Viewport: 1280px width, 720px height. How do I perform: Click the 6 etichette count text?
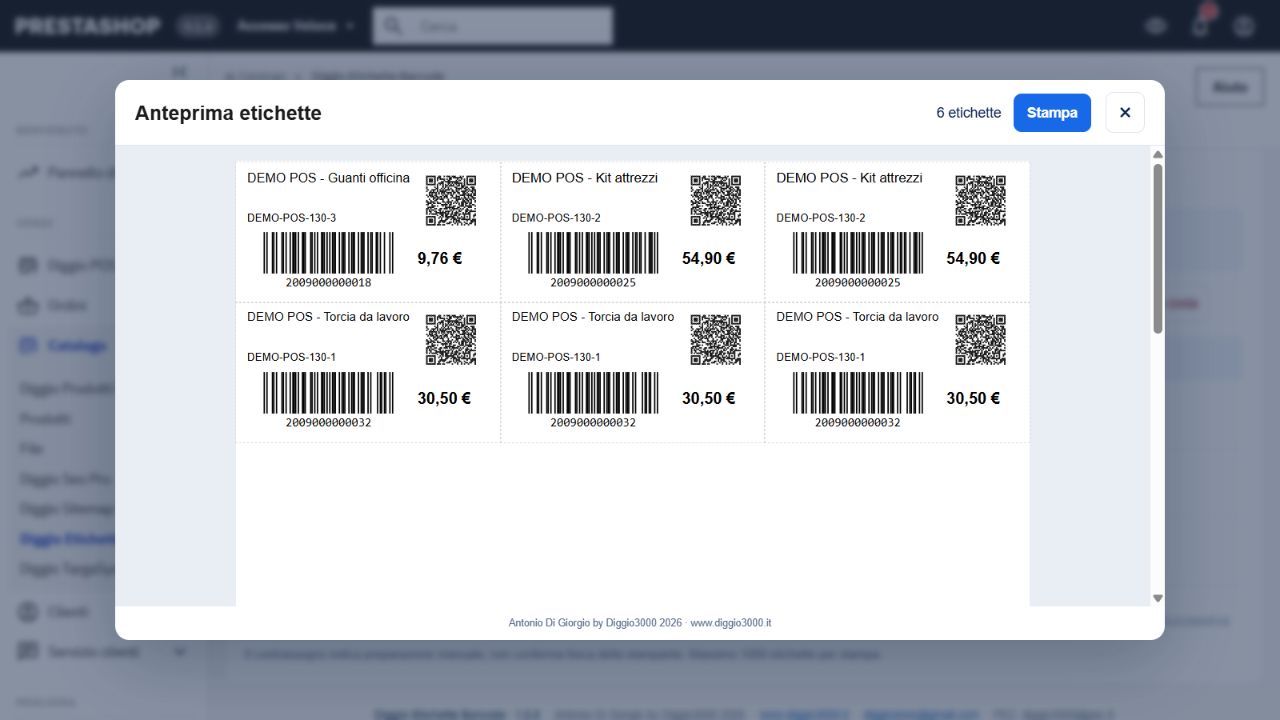click(968, 113)
